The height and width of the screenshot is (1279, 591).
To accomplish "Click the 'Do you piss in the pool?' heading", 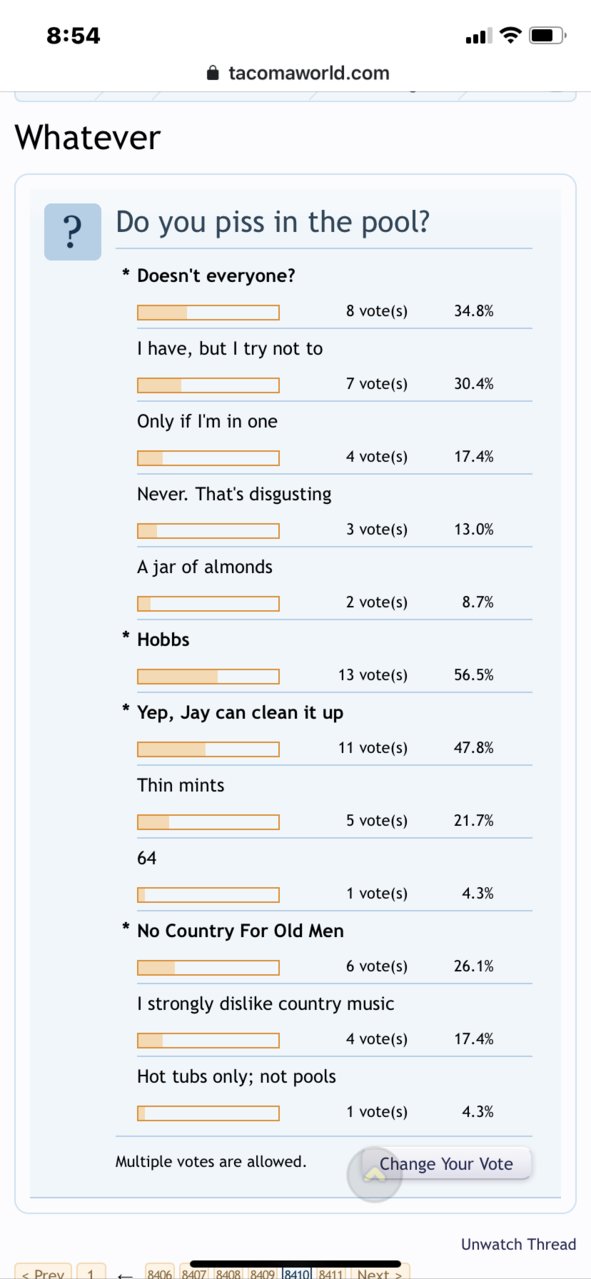I will tap(273, 221).
